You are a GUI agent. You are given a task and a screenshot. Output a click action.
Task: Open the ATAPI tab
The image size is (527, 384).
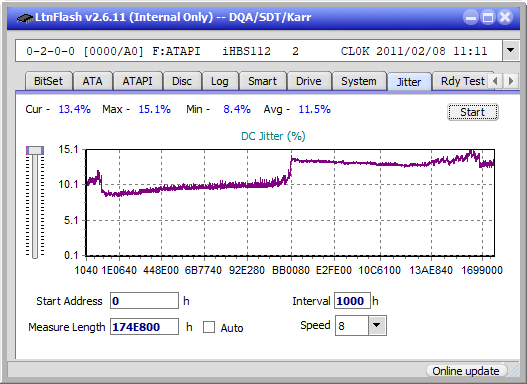click(137, 81)
